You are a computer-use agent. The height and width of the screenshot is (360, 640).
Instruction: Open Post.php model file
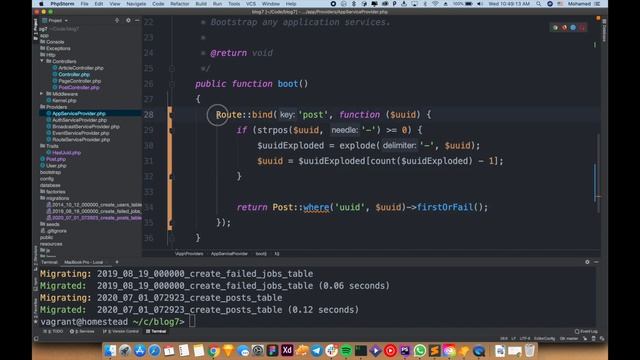56,159
